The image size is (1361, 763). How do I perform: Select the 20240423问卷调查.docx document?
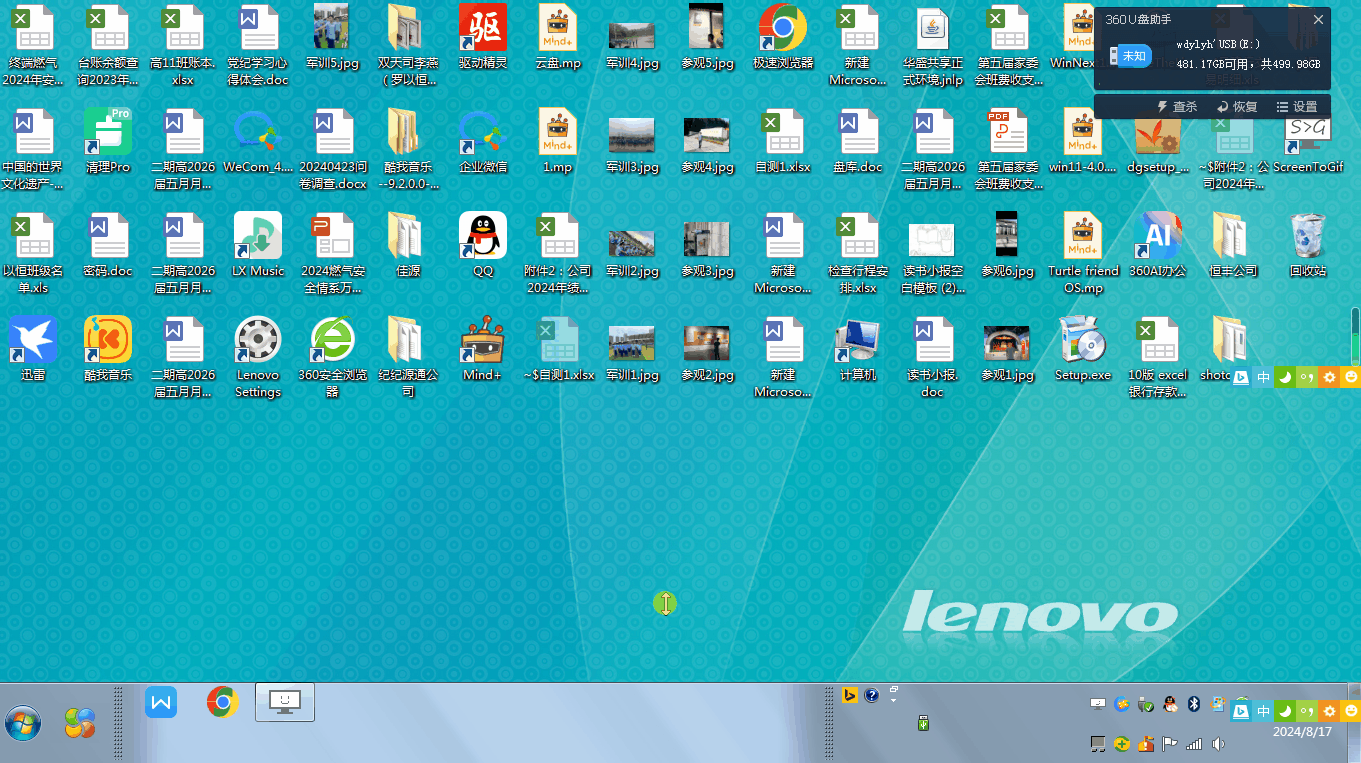tap(333, 150)
